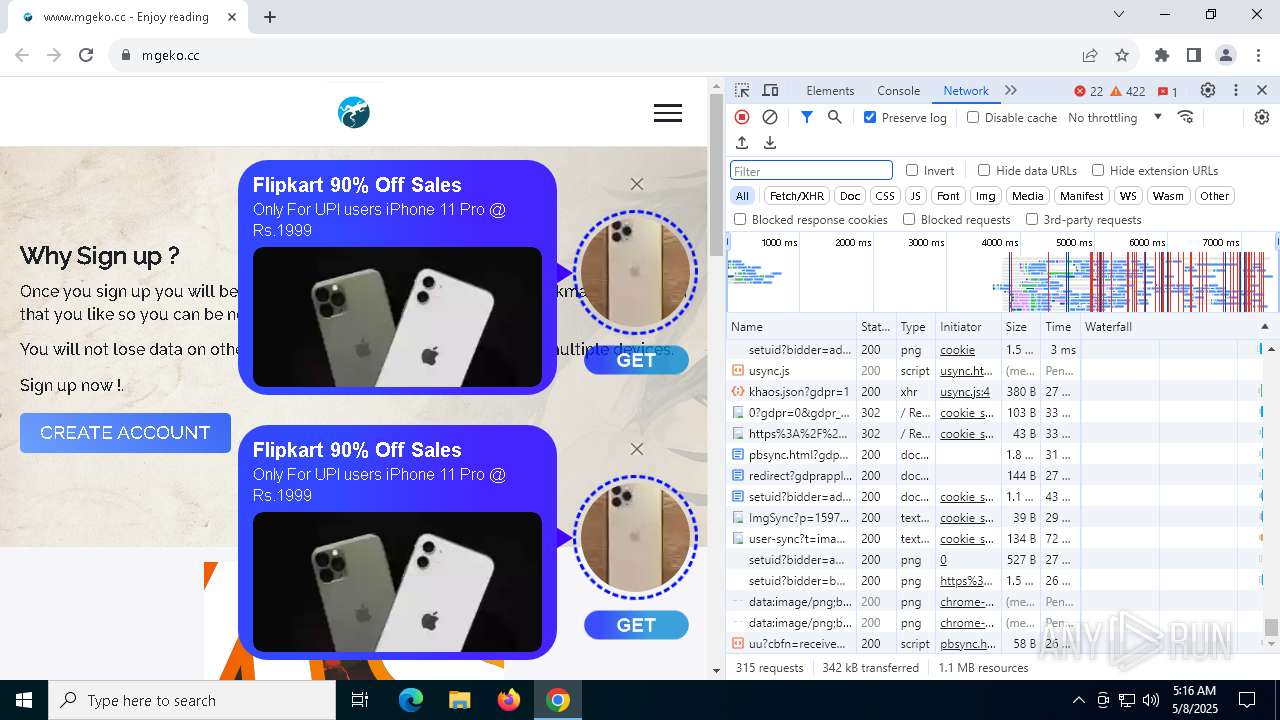
Task: Export HAR file download icon
Action: 770,143
